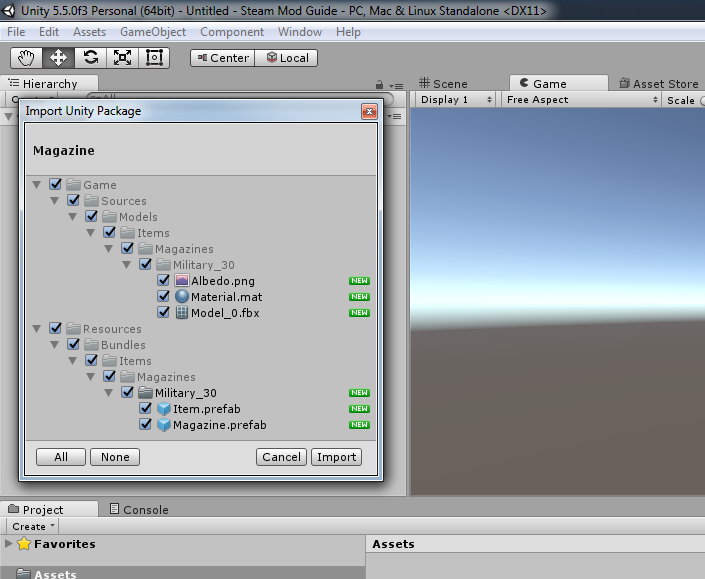Click the Game folder icon
Viewport: 705px width, 579px height.
coord(73,184)
